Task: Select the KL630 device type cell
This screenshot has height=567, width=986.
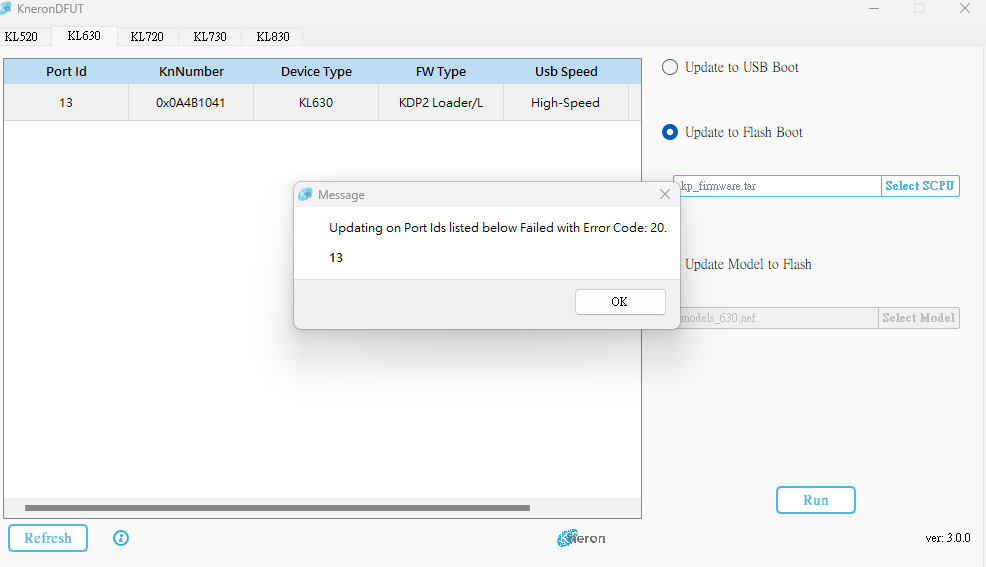Action: 316,102
